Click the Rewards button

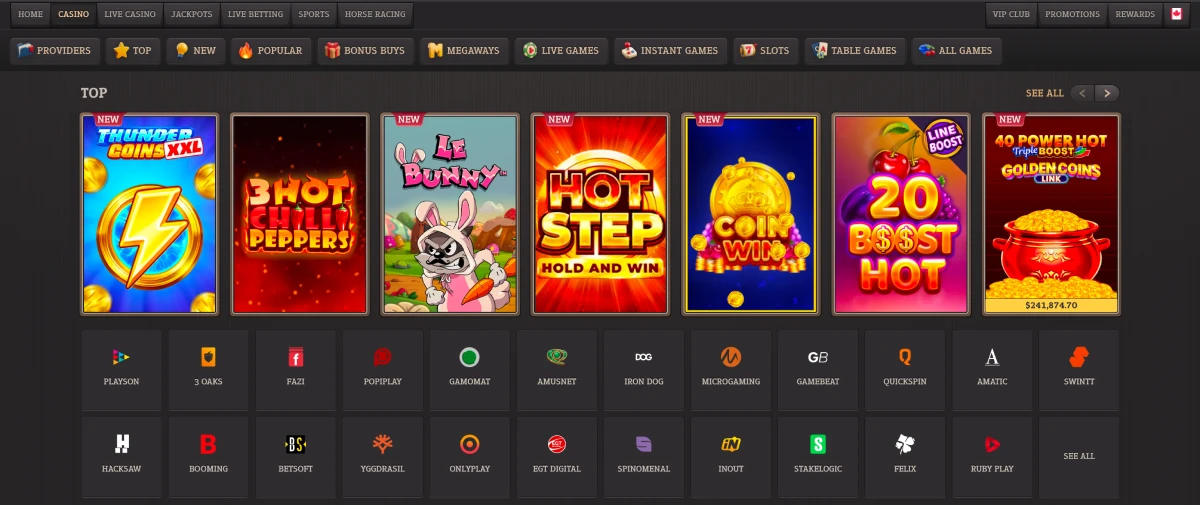(x=1135, y=14)
